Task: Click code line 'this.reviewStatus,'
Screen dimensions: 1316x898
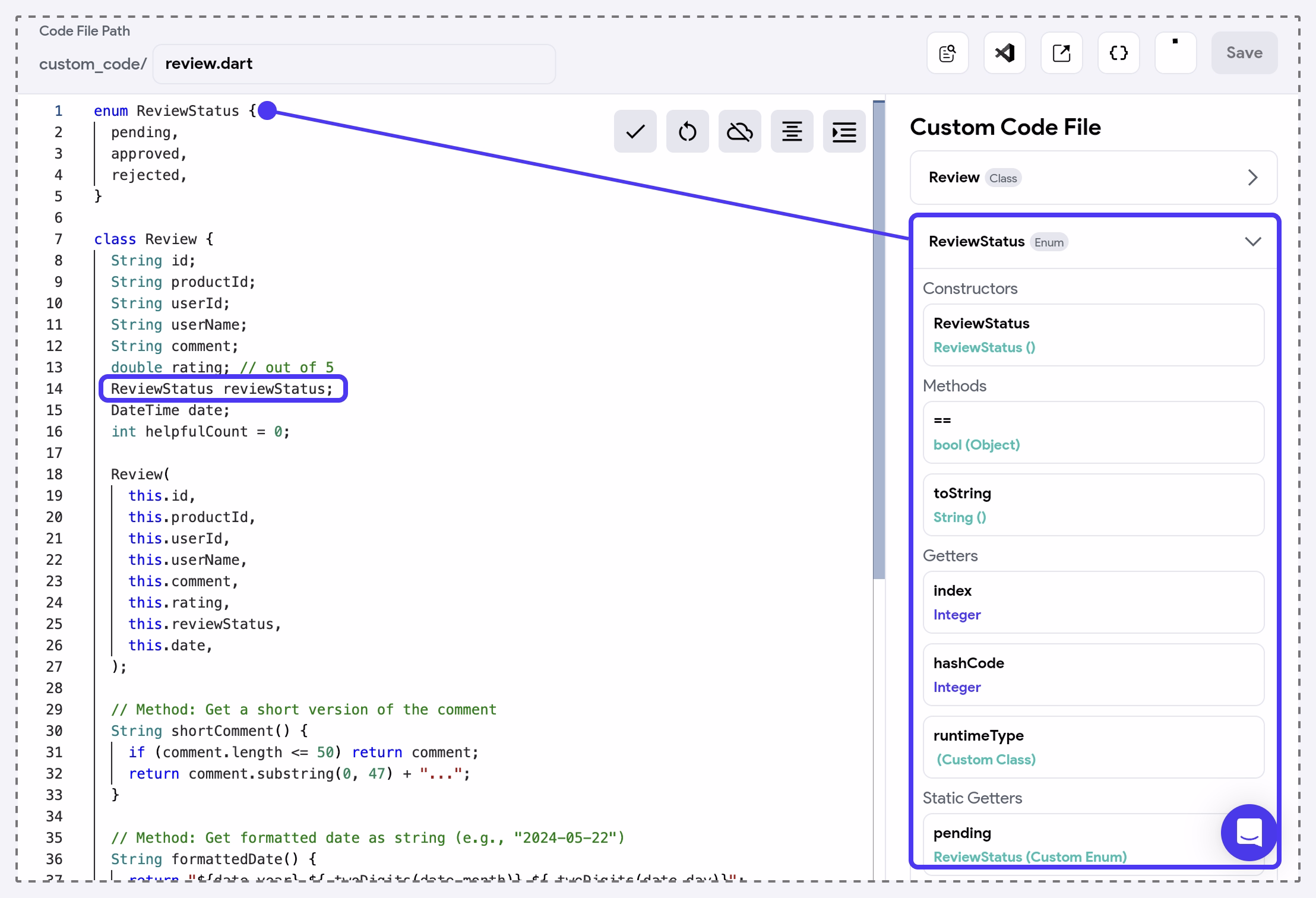Action: tap(205, 624)
